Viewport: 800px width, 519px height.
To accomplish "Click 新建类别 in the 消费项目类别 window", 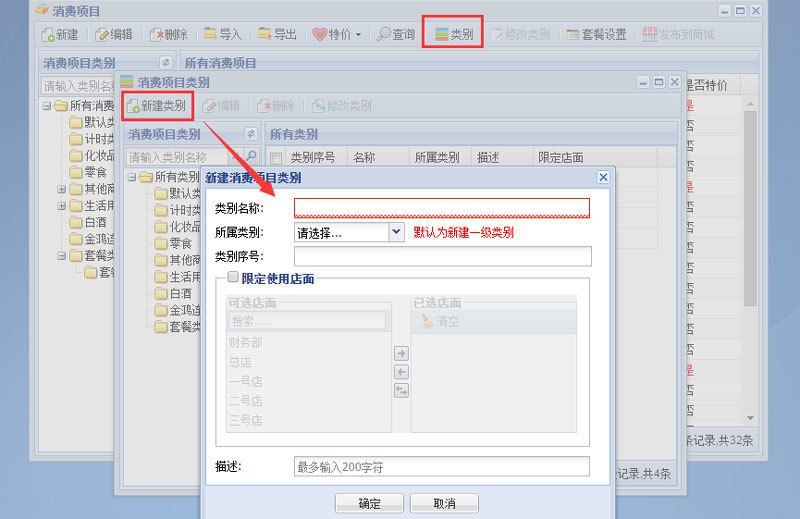I will (157, 106).
